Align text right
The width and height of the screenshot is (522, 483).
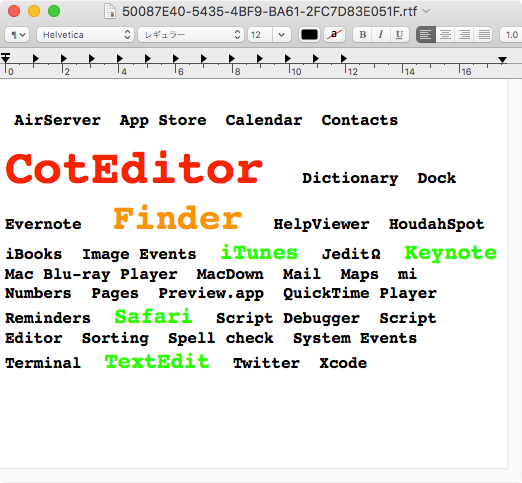point(464,35)
